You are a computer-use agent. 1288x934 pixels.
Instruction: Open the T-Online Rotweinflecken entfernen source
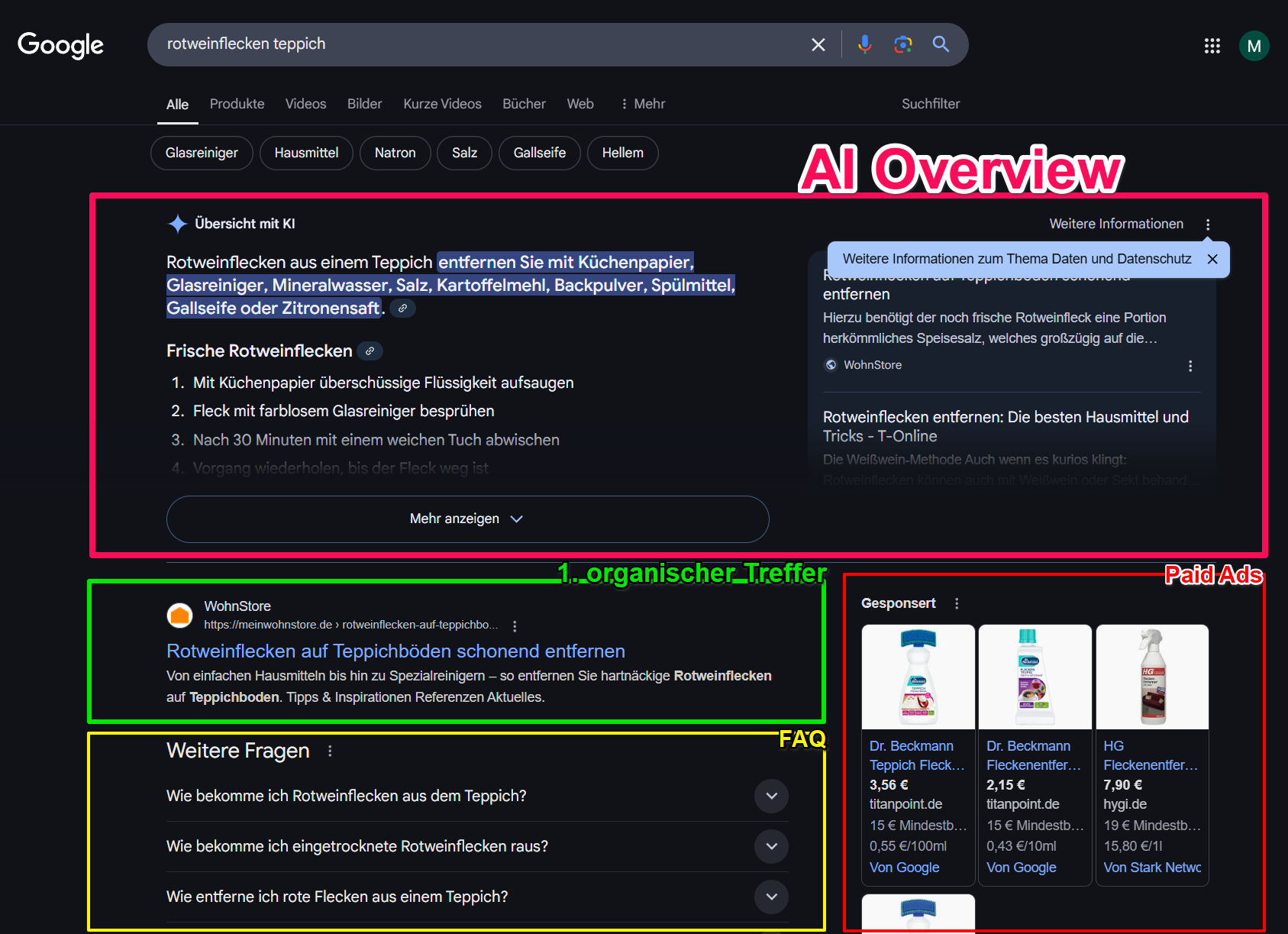point(1006,426)
